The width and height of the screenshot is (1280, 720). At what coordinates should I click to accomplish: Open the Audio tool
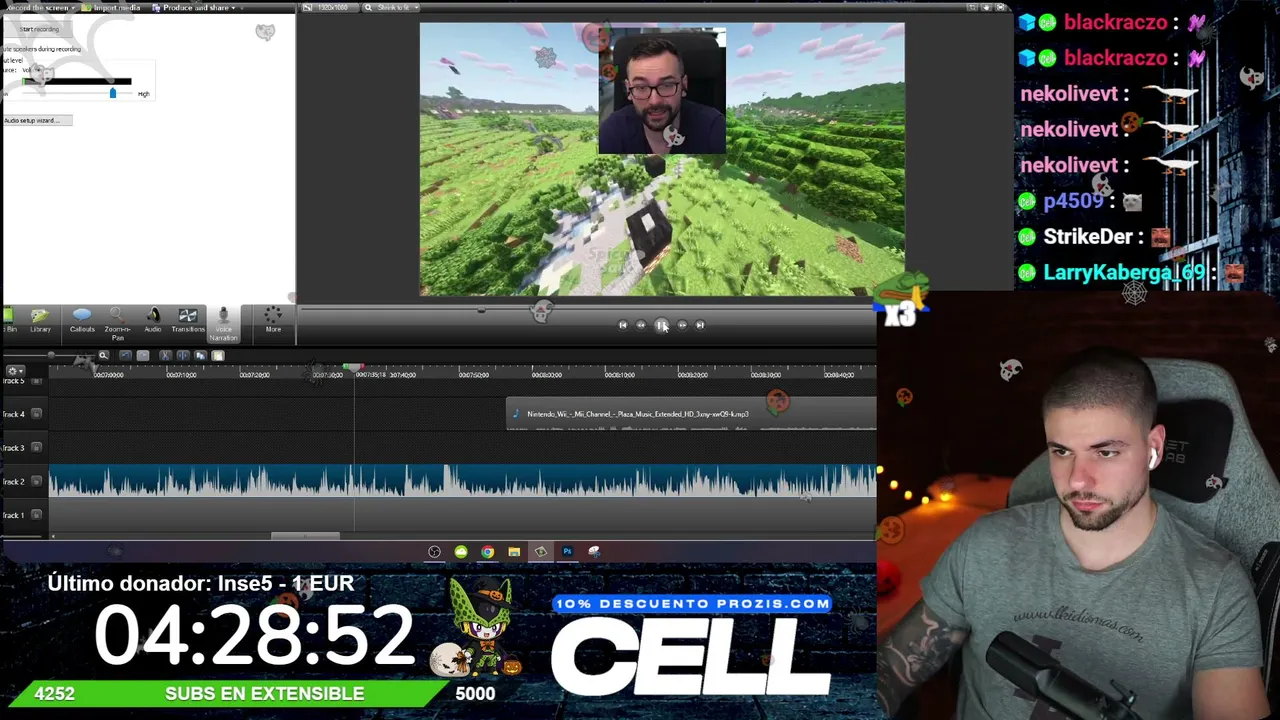[153, 321]
